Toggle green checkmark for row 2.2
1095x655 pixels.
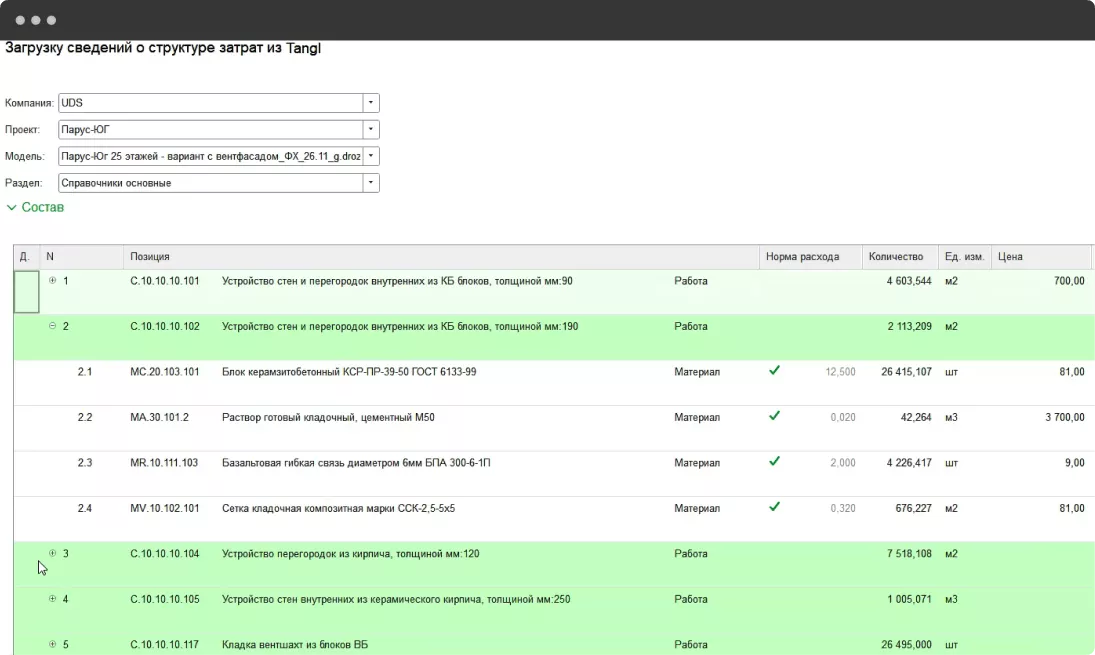pos(773,417)
